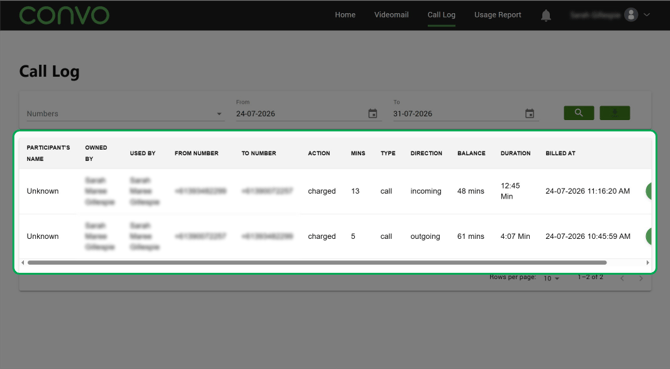Screen dimensions: 670x369
Task: Go to next page of results
Action: tap(641, 278)
